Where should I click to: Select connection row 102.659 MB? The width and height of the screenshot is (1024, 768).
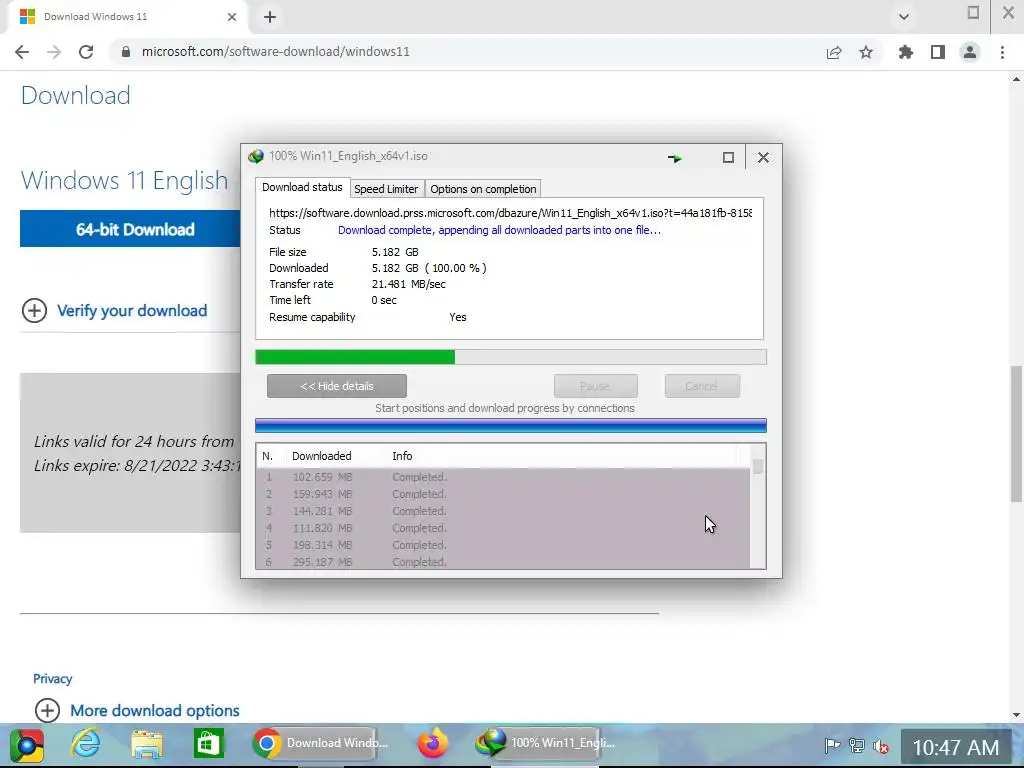[503, 477]
